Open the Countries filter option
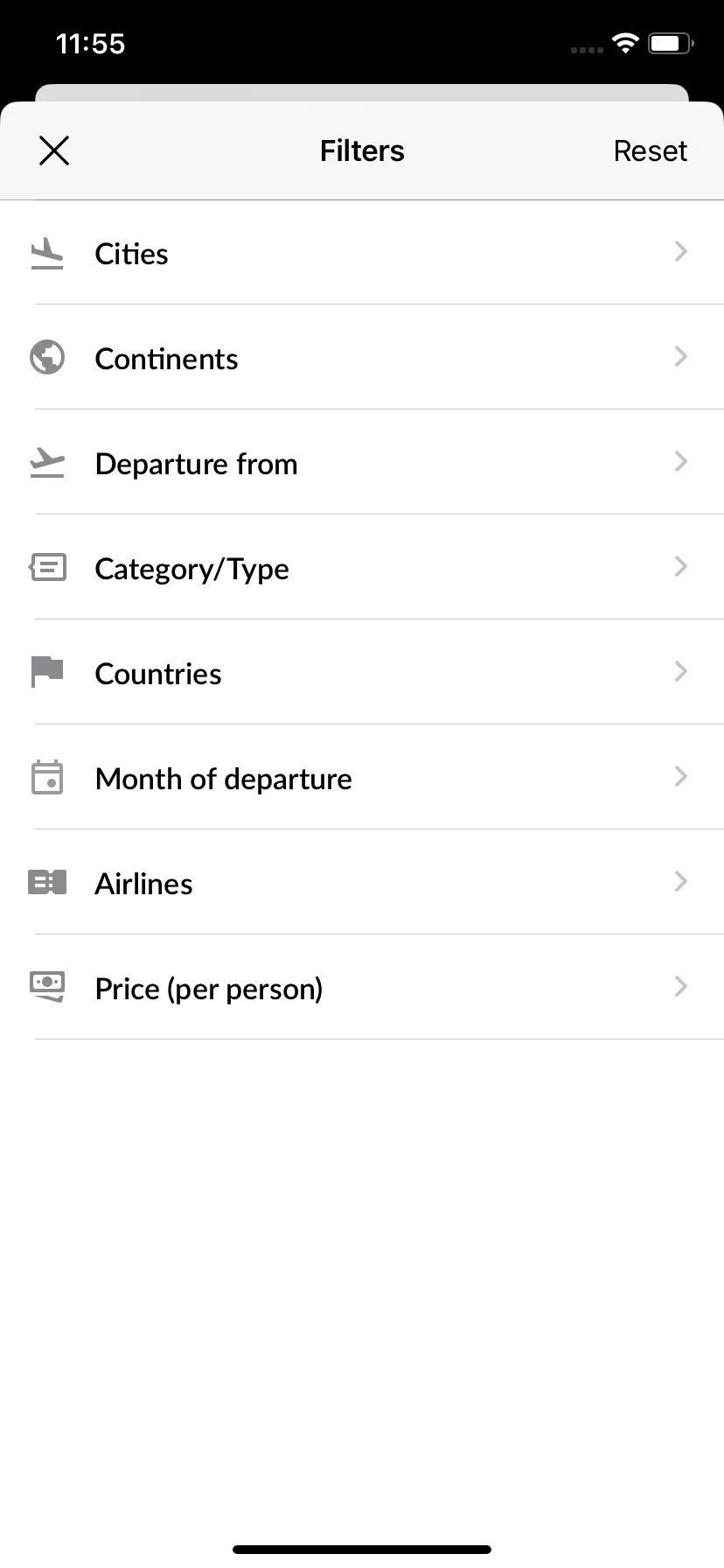Viewport: 724px width, 1568px height. 362,672
